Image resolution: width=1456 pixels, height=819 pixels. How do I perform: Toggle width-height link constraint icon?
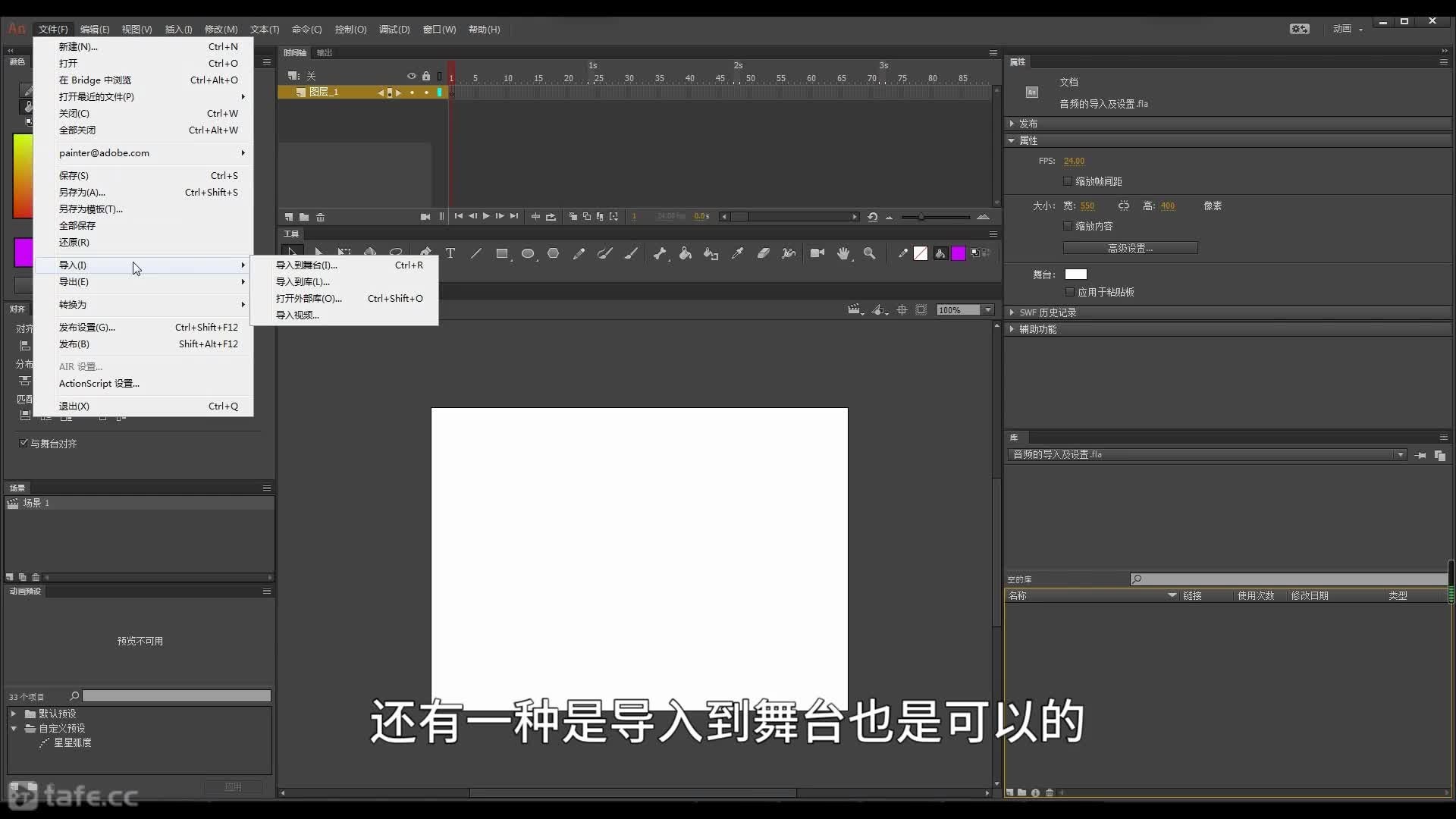coord(1124,206)
